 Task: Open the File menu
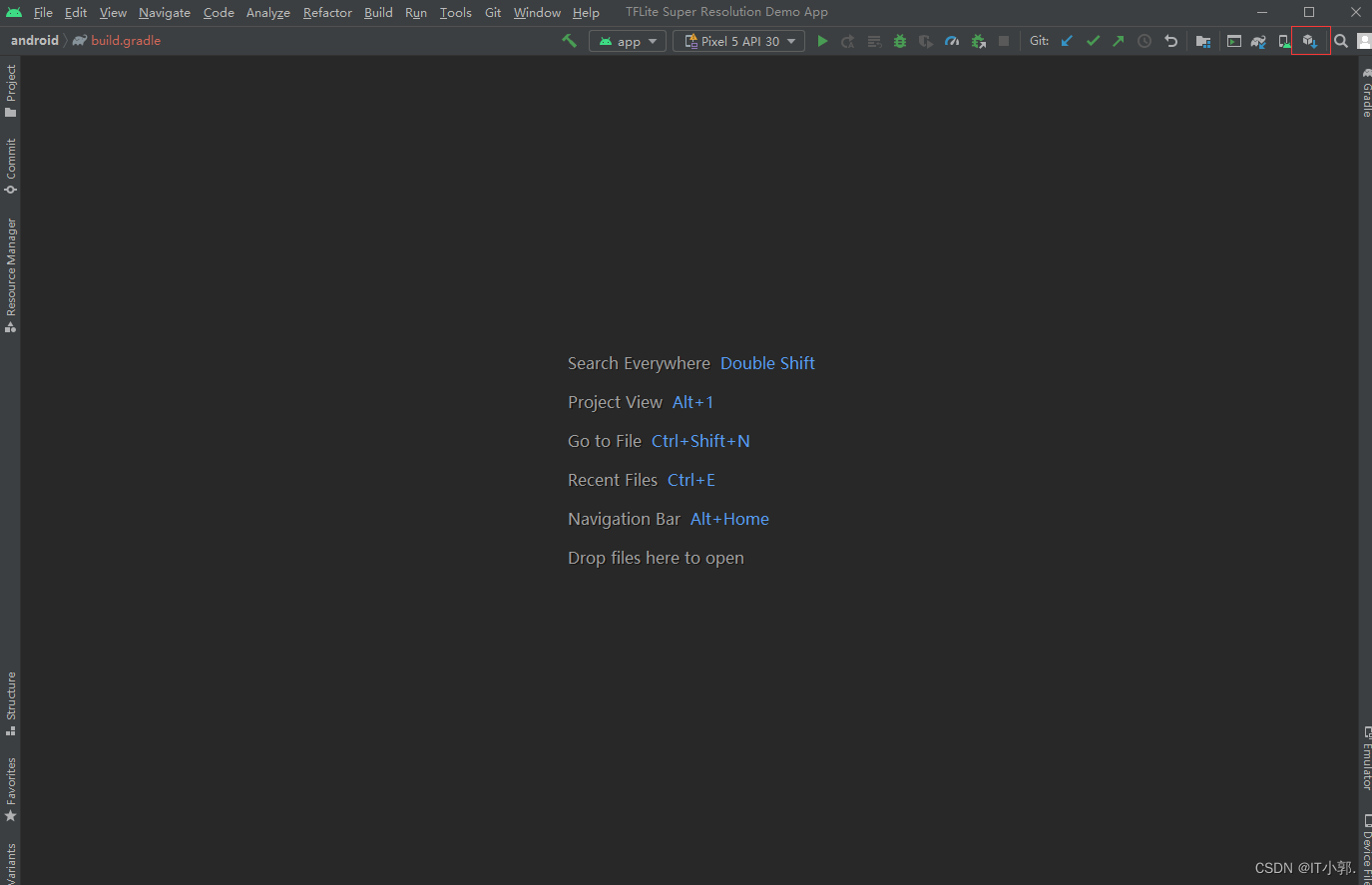(43, 13)
